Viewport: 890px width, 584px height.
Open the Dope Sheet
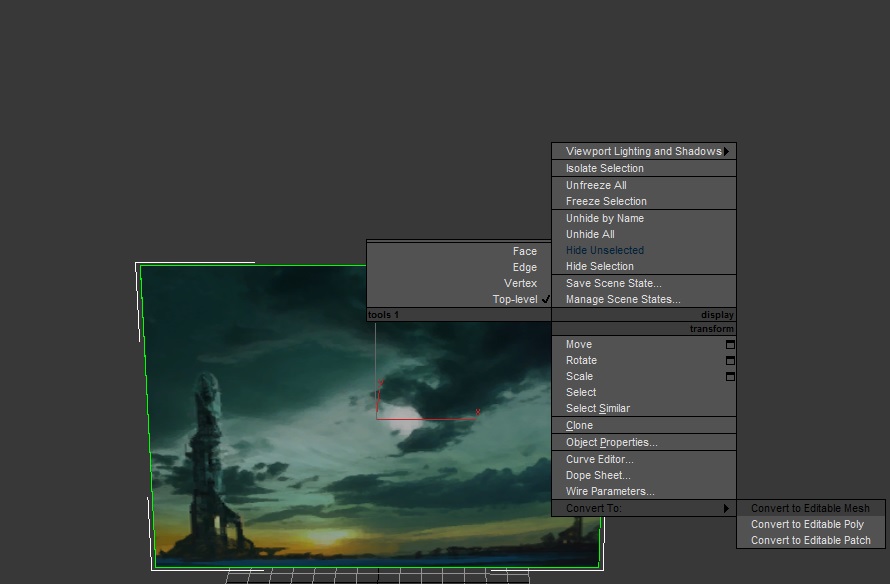click(598, 475)
